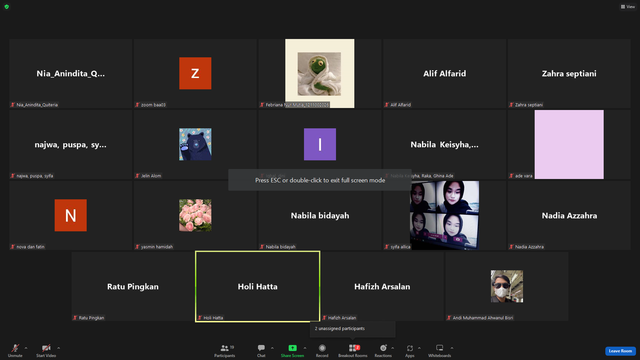Start recording with the Record button
Image resolution: width=640 pixels, height=360 pixels.
click(322, 350)
